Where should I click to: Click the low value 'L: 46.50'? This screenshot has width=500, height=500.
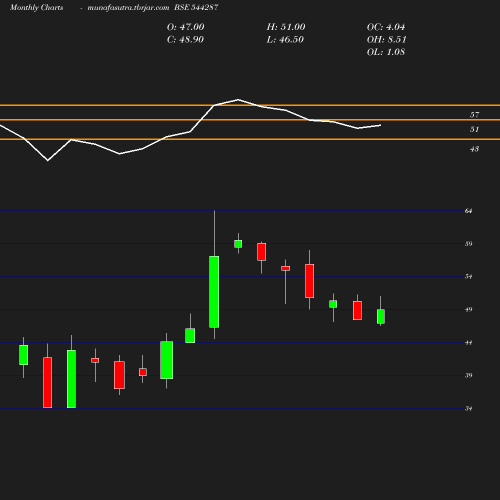(285, 40)
